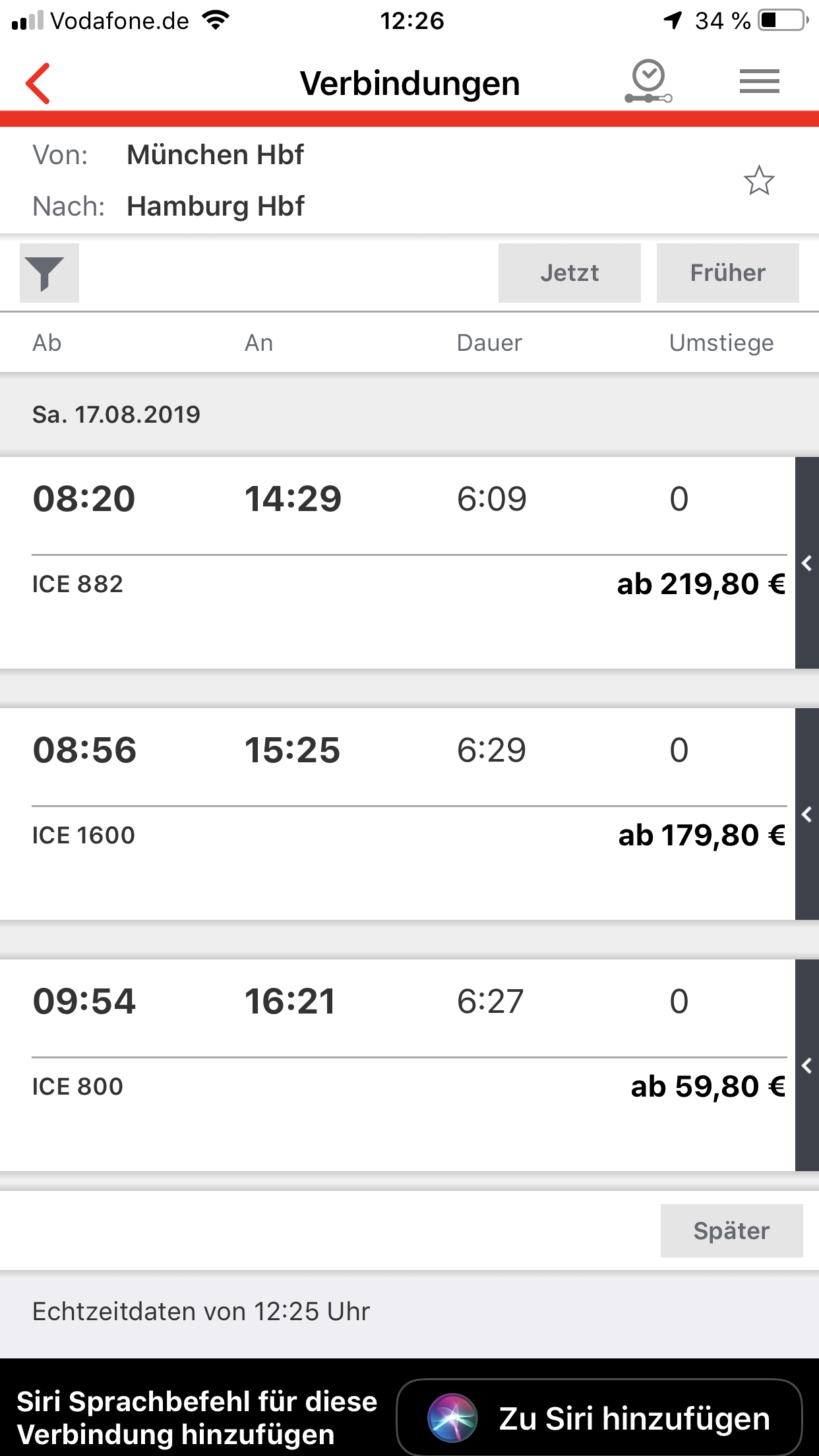Select the 08:56 departure connection

pos(84,750)
